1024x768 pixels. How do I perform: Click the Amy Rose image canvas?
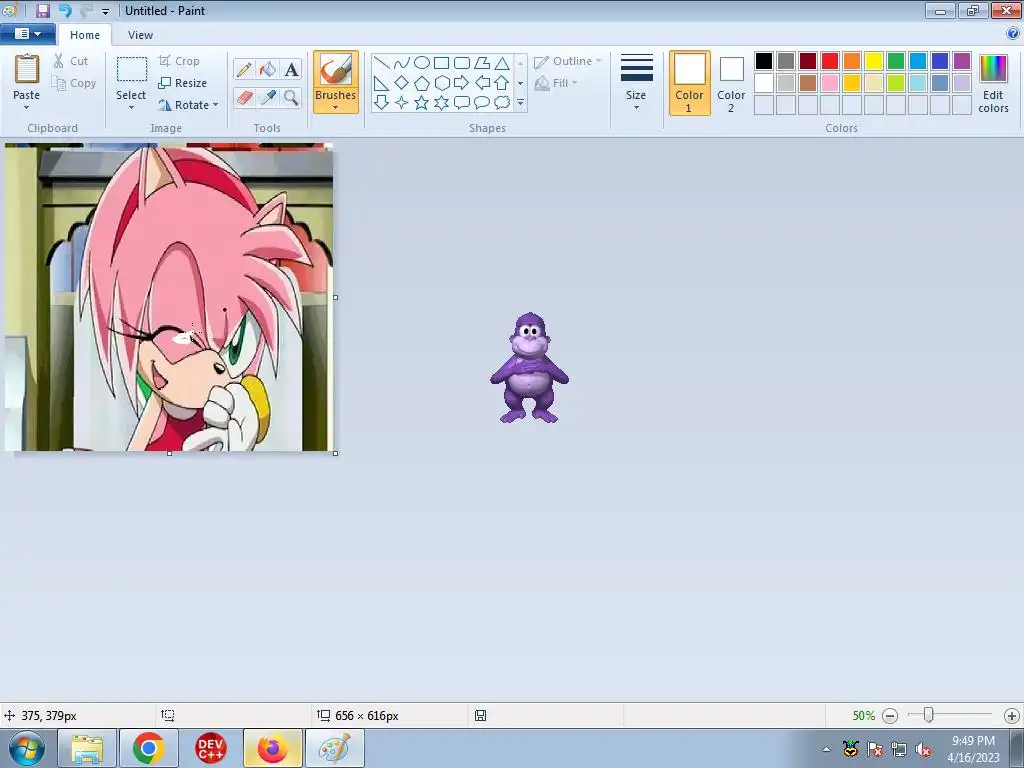(x=169, y=297)
